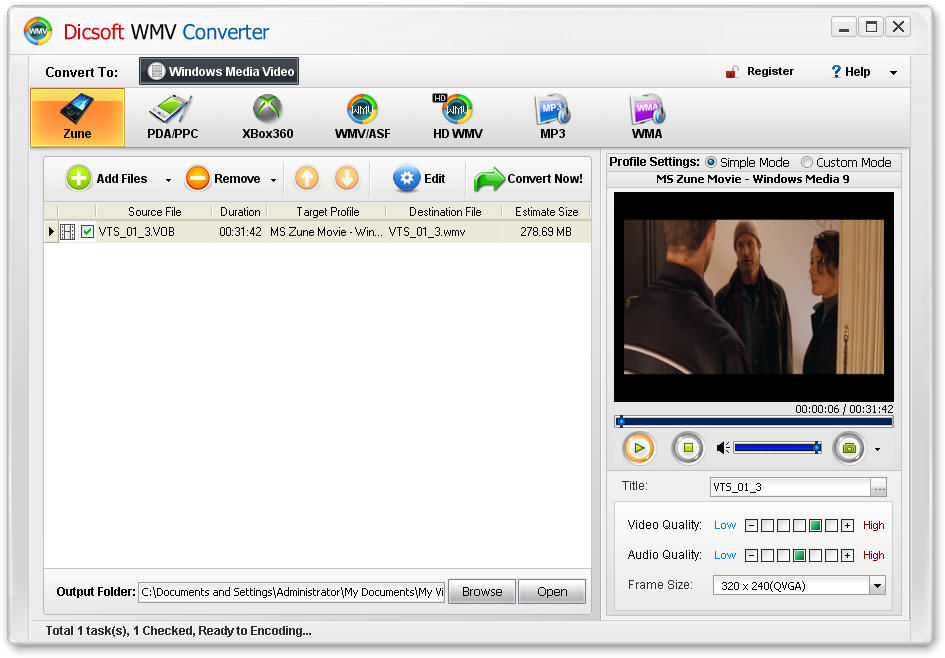Click the green Add Files plus icon
The height and width of the screenshot is (658, 945).
[78, 178]
